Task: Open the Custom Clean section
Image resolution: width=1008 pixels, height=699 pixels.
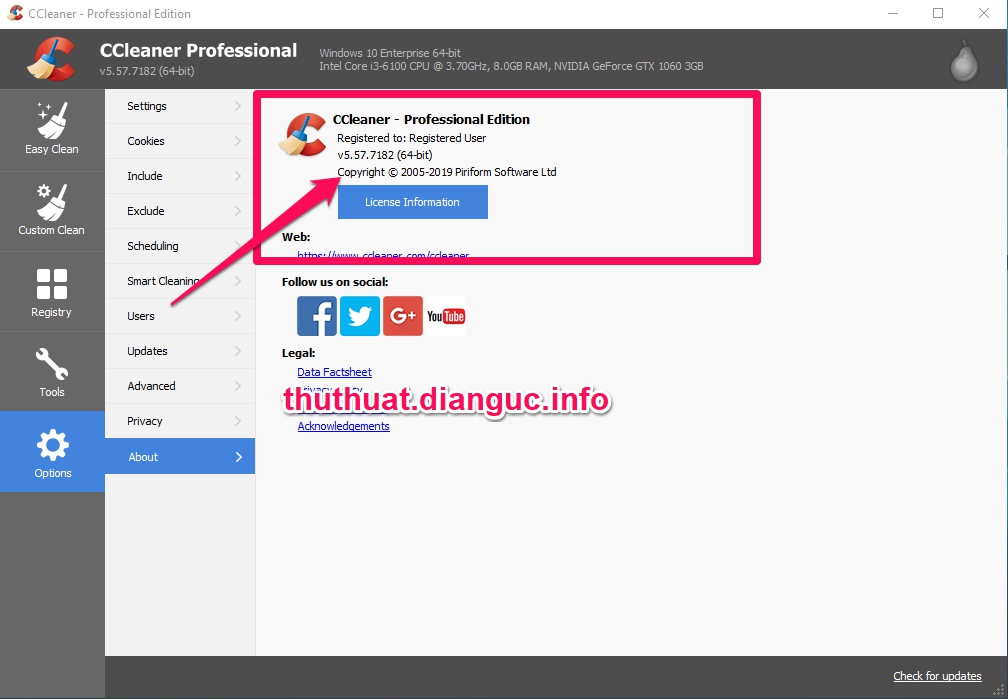Action: [52, 210]
